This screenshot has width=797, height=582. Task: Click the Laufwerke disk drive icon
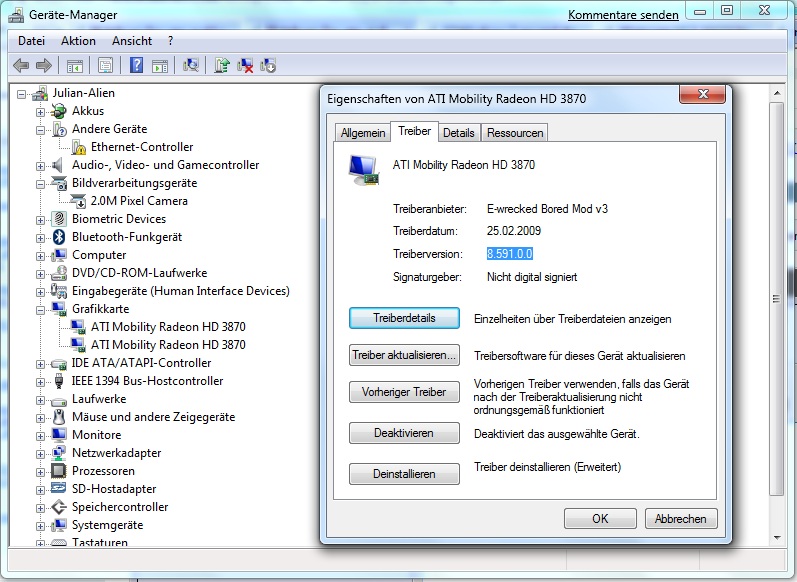click(x=59, y=401)
